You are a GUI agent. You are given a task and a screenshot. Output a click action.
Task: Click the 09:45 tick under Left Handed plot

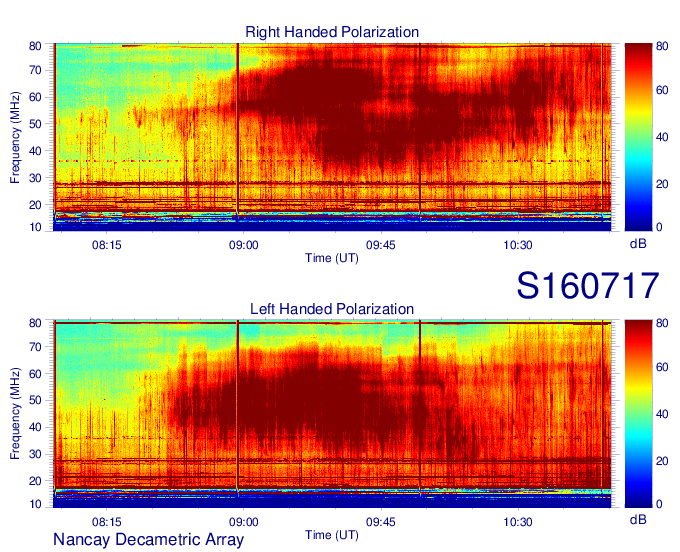point(381,522)
